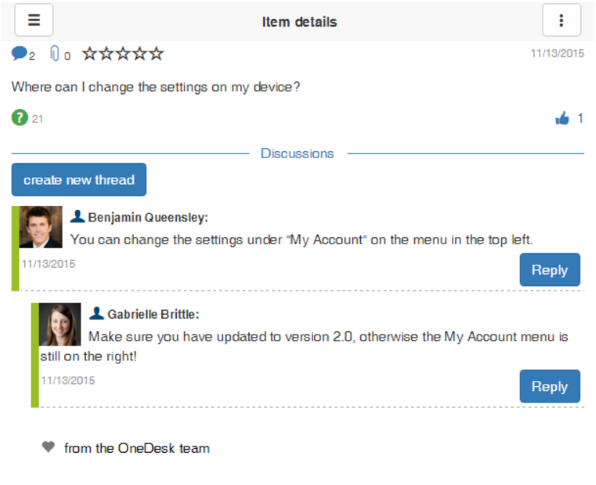Click user icon beside Gabrielle Brittle

(x=97, y=313)
